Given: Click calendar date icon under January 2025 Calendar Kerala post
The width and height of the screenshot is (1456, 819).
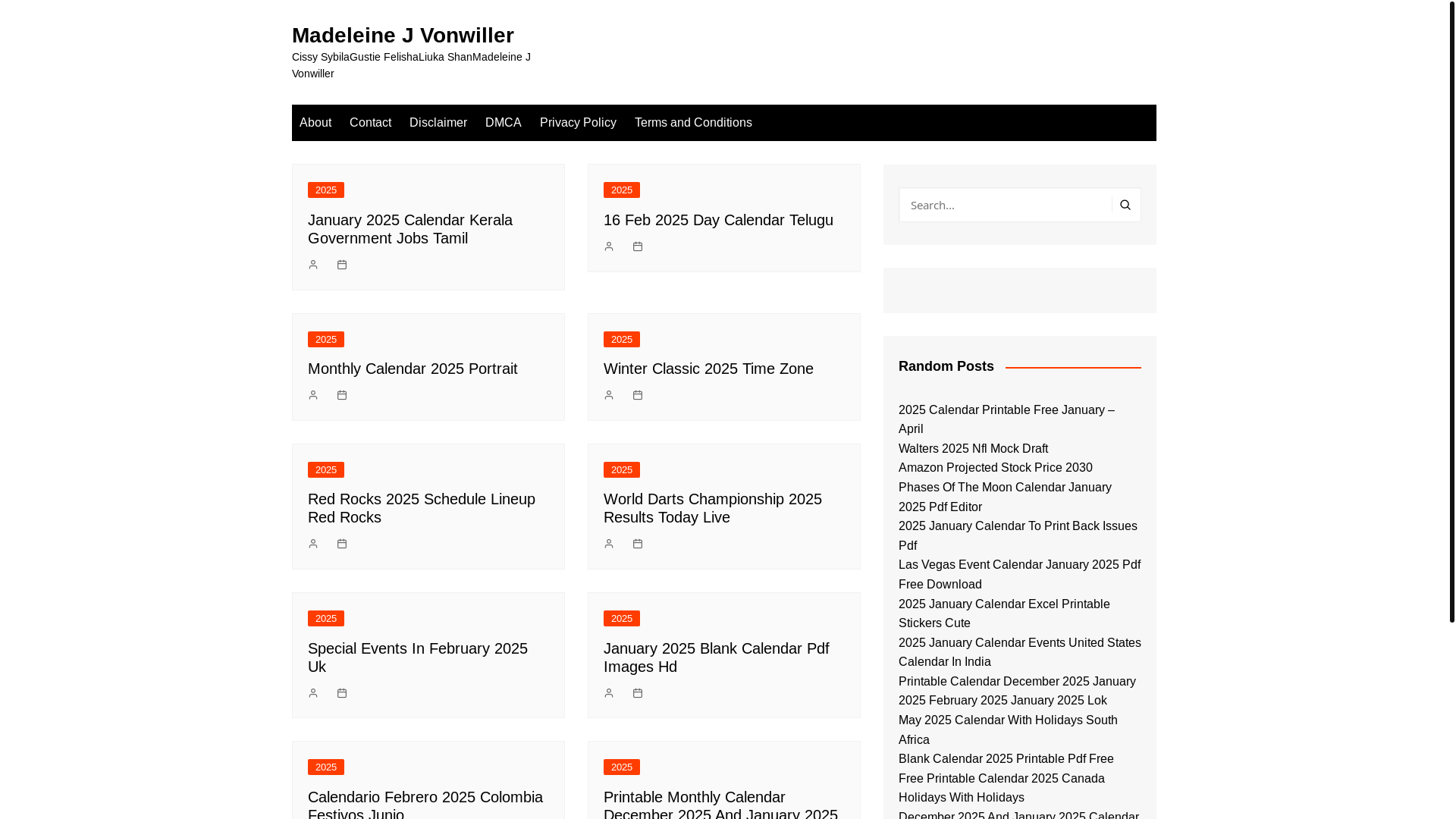Looking at the screenshot, I should 342,265.
